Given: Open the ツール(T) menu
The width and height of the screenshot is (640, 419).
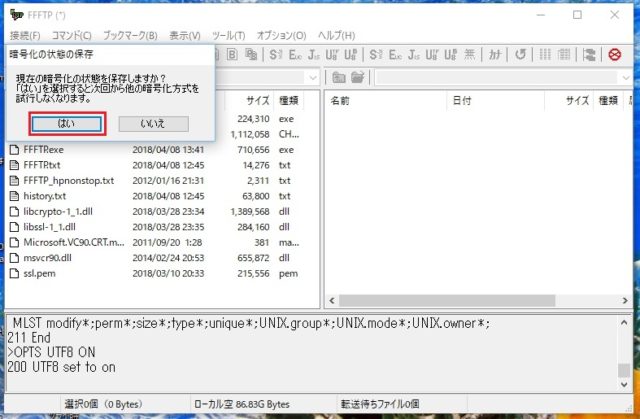Looking at the screenshot, I should click(260, 36).
